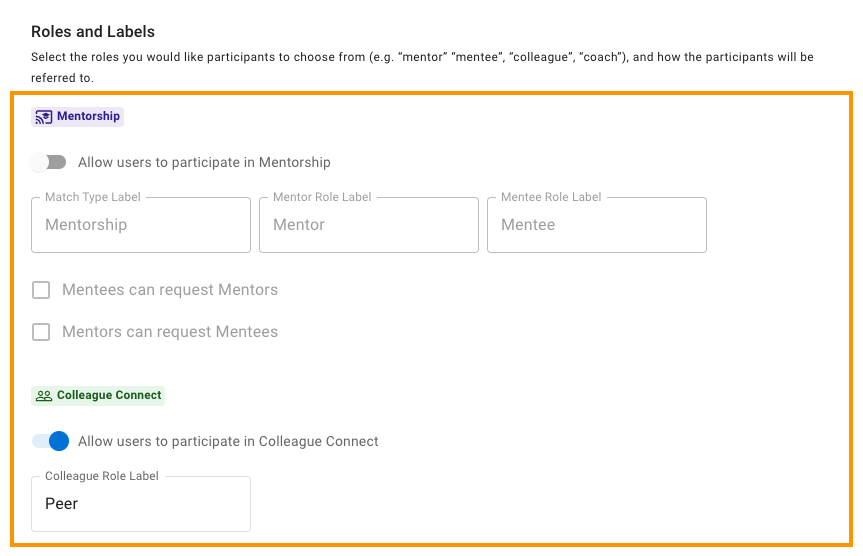This screenshot has height=556, width=863.
Task: Click the purple Mentorship badge text
Action: (x=89, y=116)
